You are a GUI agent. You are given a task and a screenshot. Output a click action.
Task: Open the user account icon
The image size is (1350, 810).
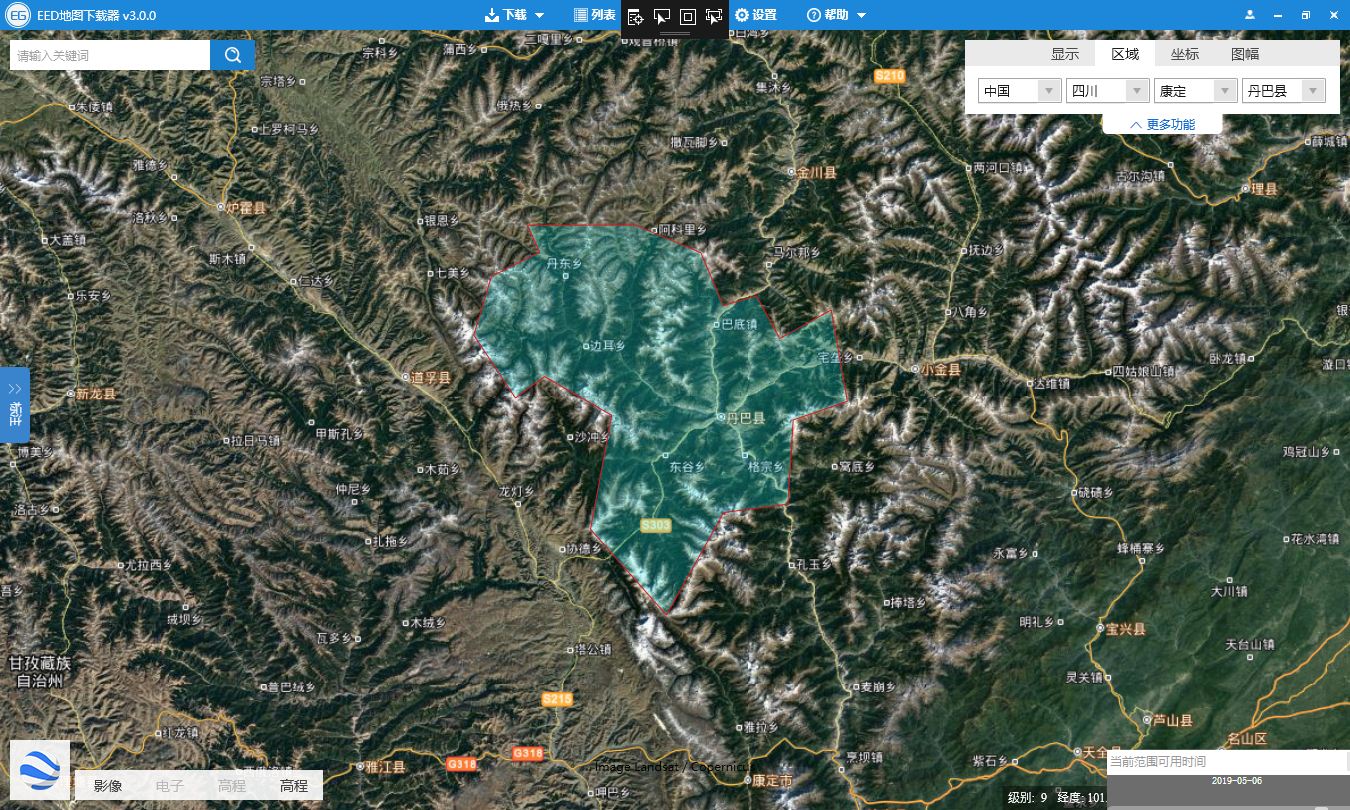point(1250,15)
